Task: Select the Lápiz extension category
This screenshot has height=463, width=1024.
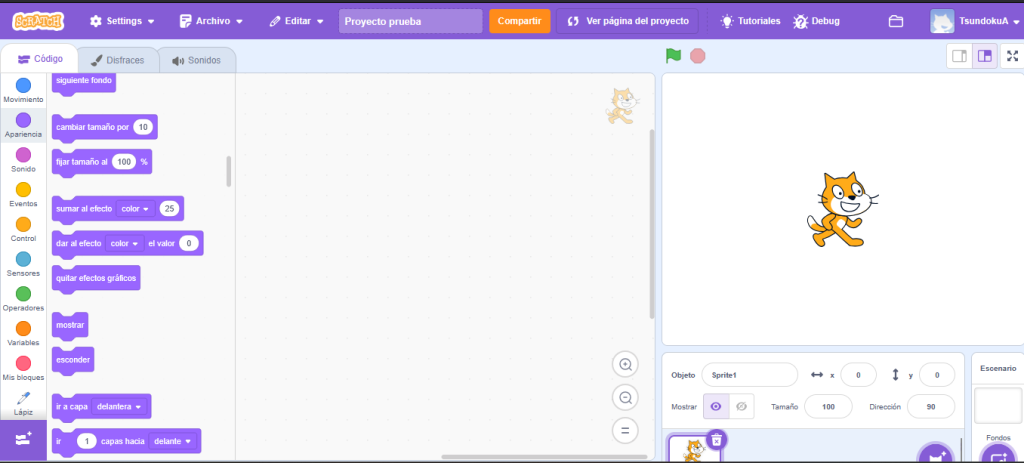Action: [24, 404]
